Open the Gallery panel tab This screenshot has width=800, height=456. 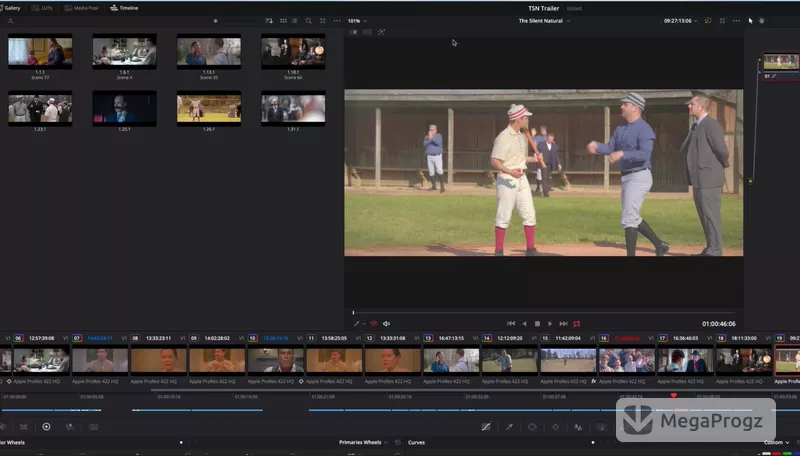tap(10, 8)
